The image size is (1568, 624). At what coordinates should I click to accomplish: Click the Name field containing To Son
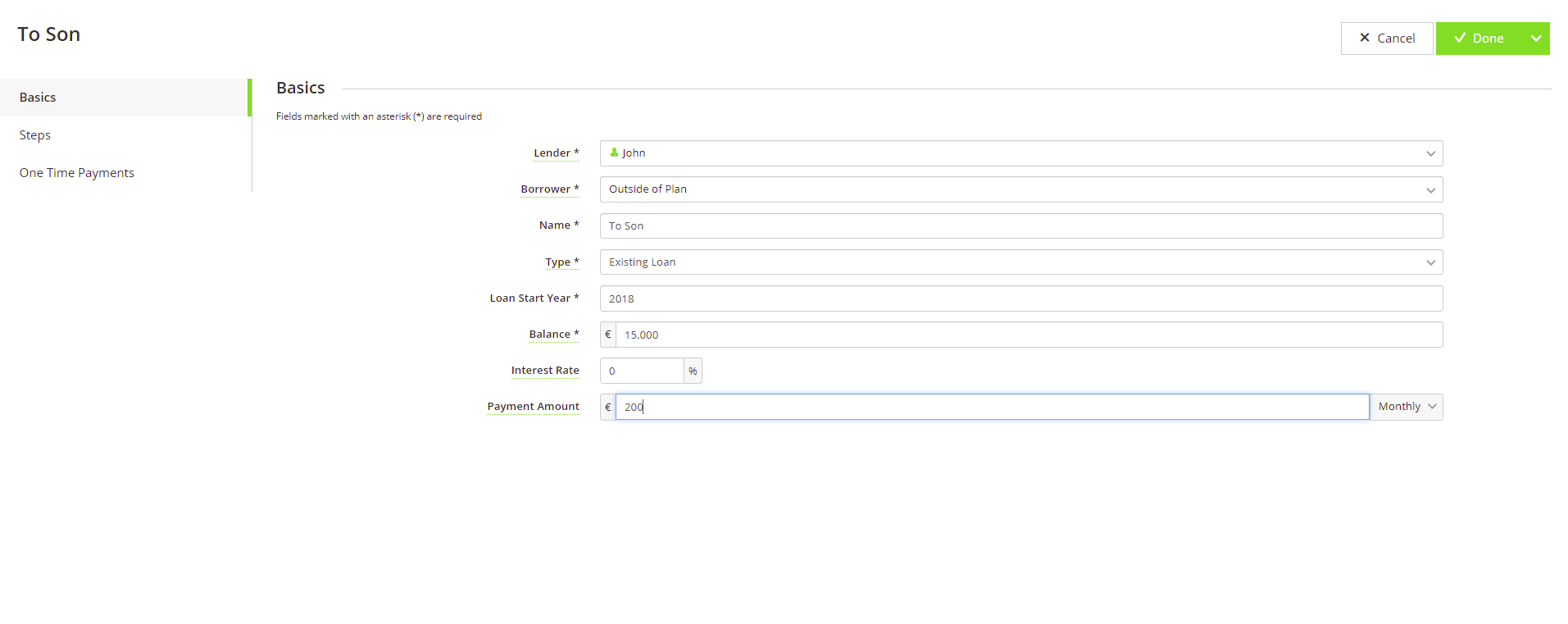1021,225
